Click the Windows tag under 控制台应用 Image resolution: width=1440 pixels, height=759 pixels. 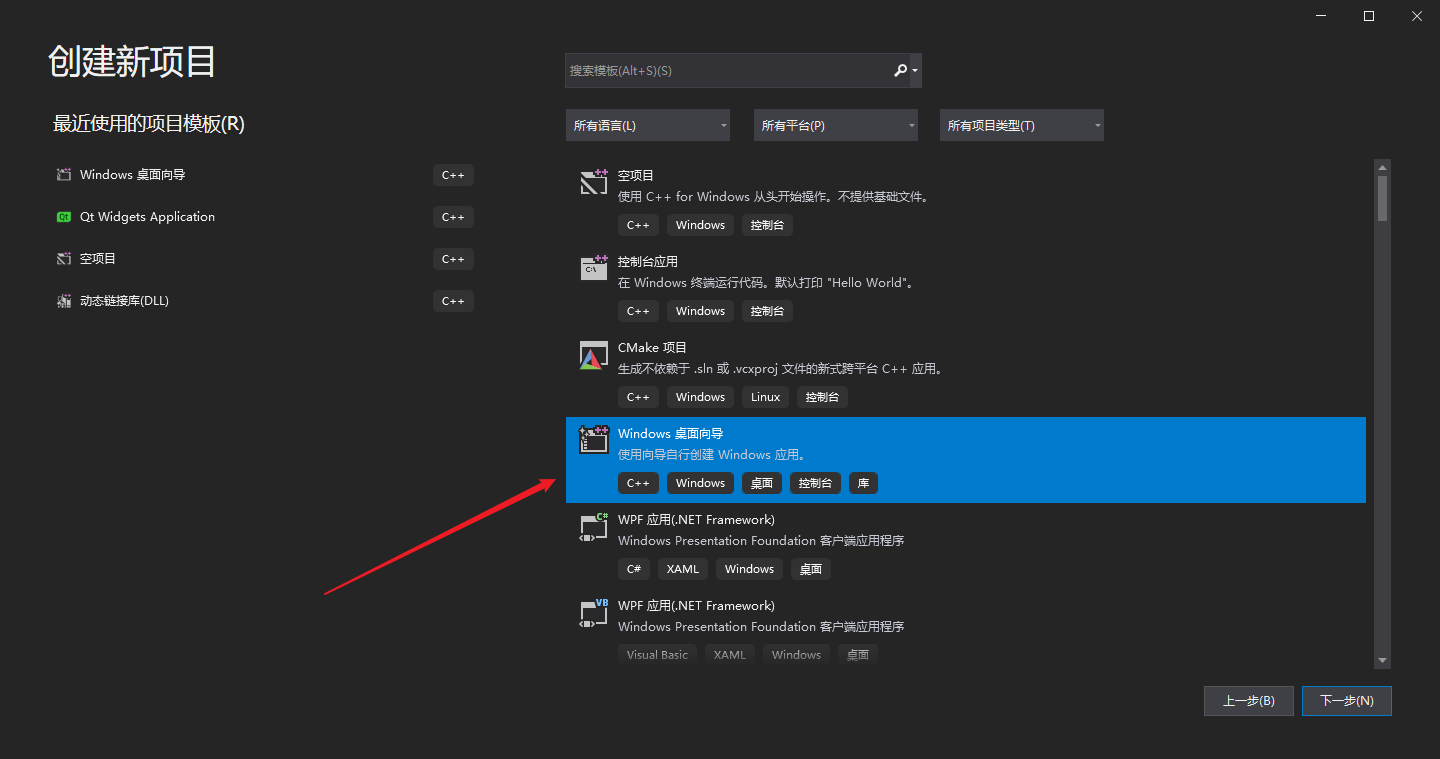click(x=700, y=311)
